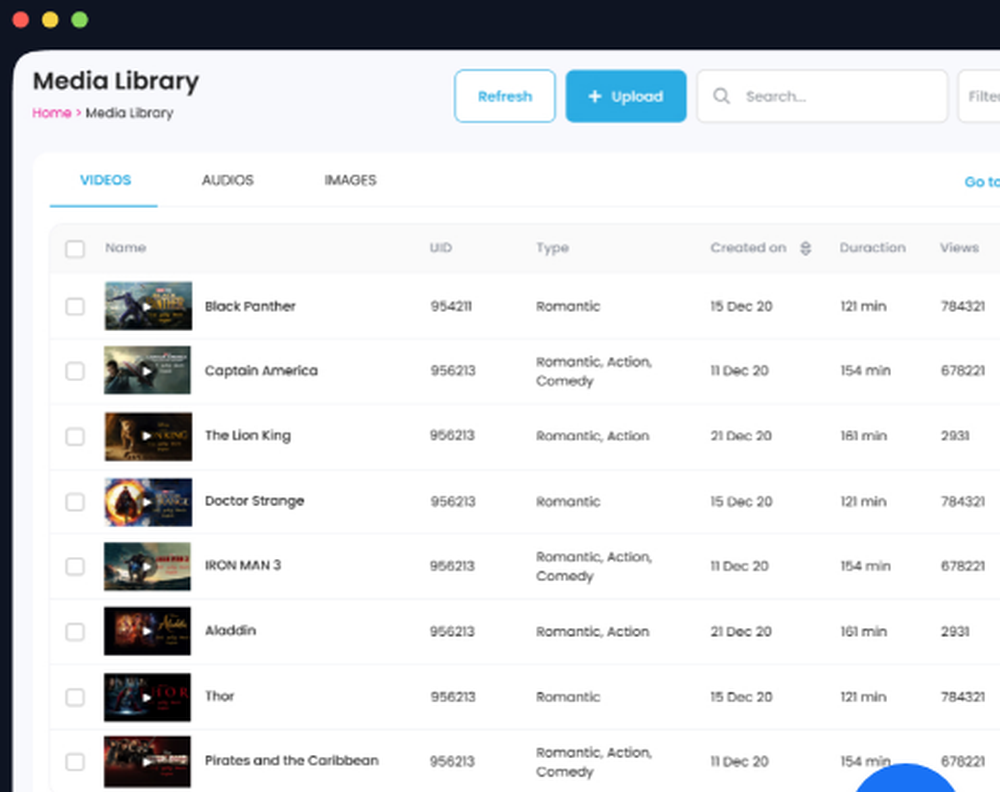Screen dimensions: 1000x792
Task: Select the Captain America title text
Action: [x=261, y=370]
